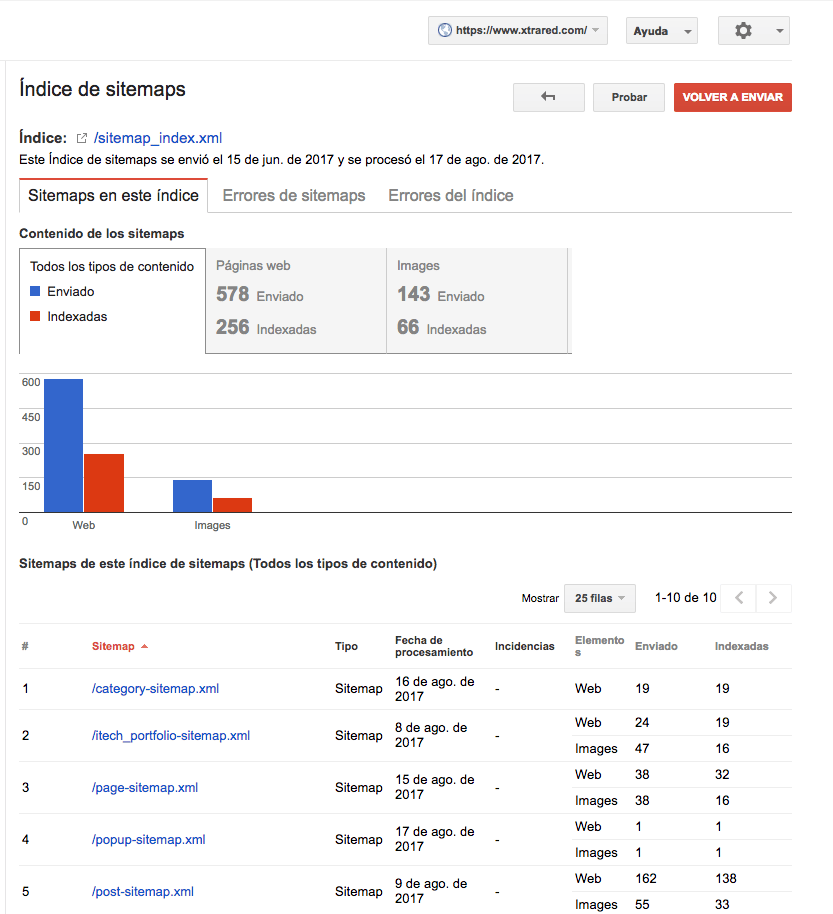
Task: Click the VOLVER A ENVIAR button
Action: (x=733, y=97)
